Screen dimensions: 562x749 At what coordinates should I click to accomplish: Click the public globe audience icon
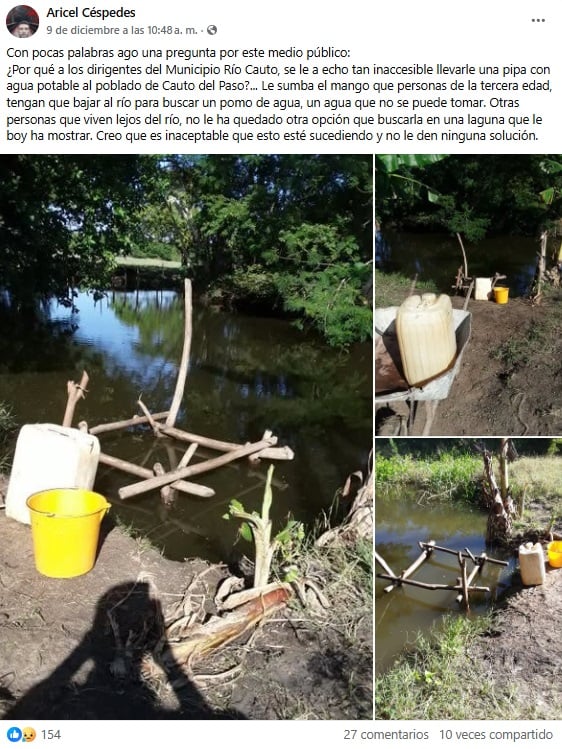212,30
